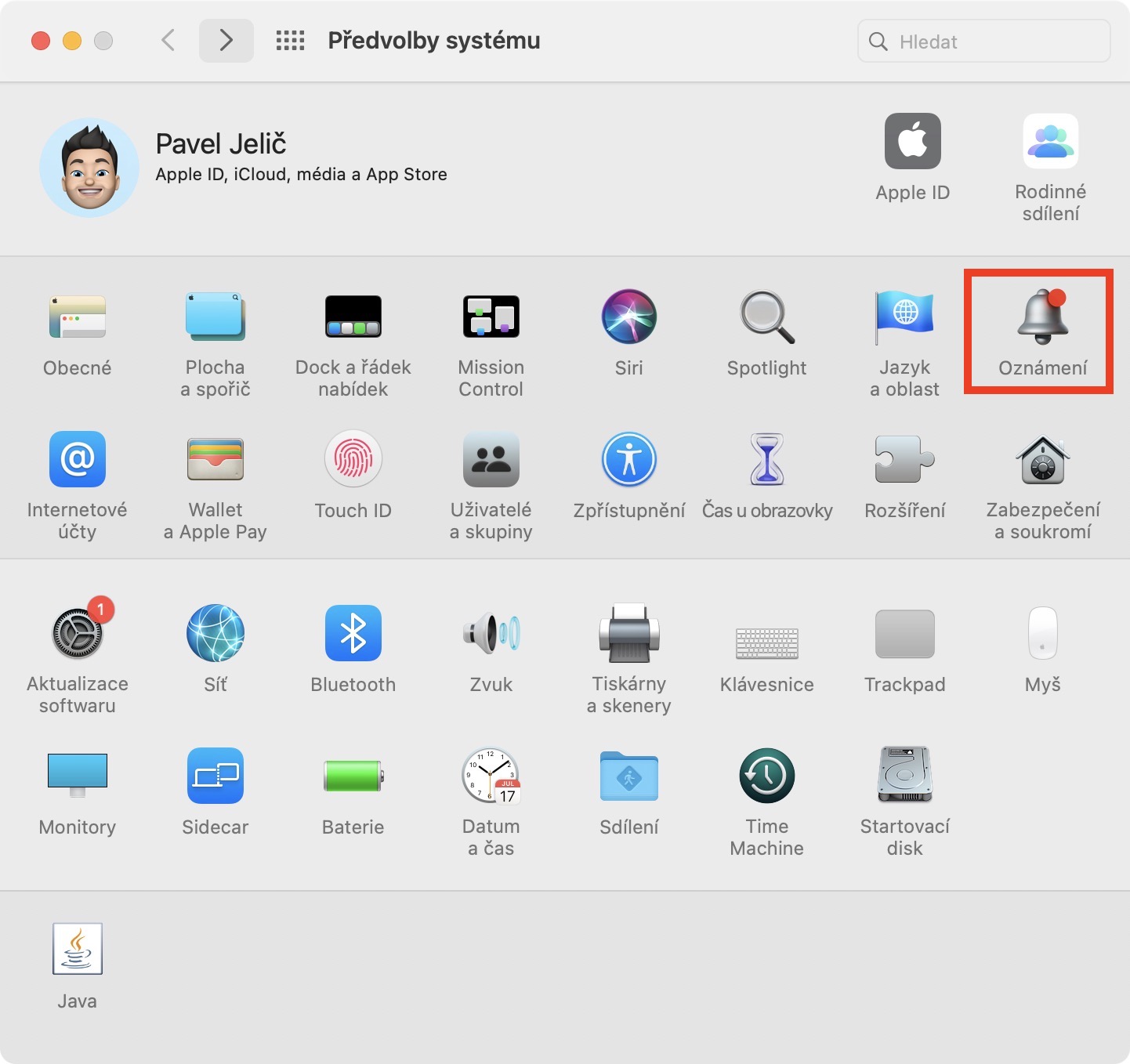This screenshot has width=1130, height=1064.
Task: Open Rodinné sdílení family sharing
Action: [x=1051, y=141]
